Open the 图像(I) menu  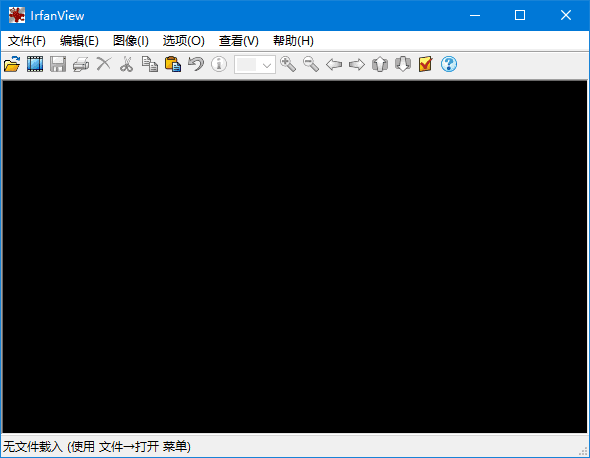[x=131, y=41]
